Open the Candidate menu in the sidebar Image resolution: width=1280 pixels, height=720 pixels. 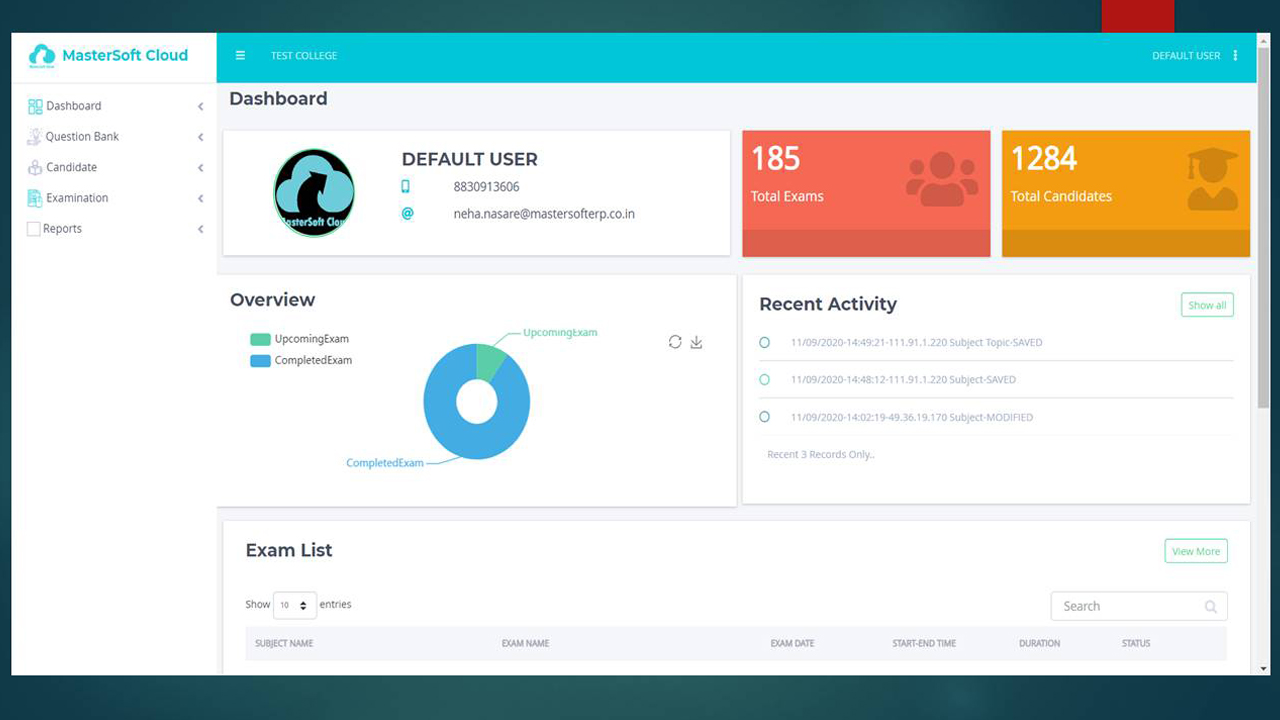pos(71,167)
